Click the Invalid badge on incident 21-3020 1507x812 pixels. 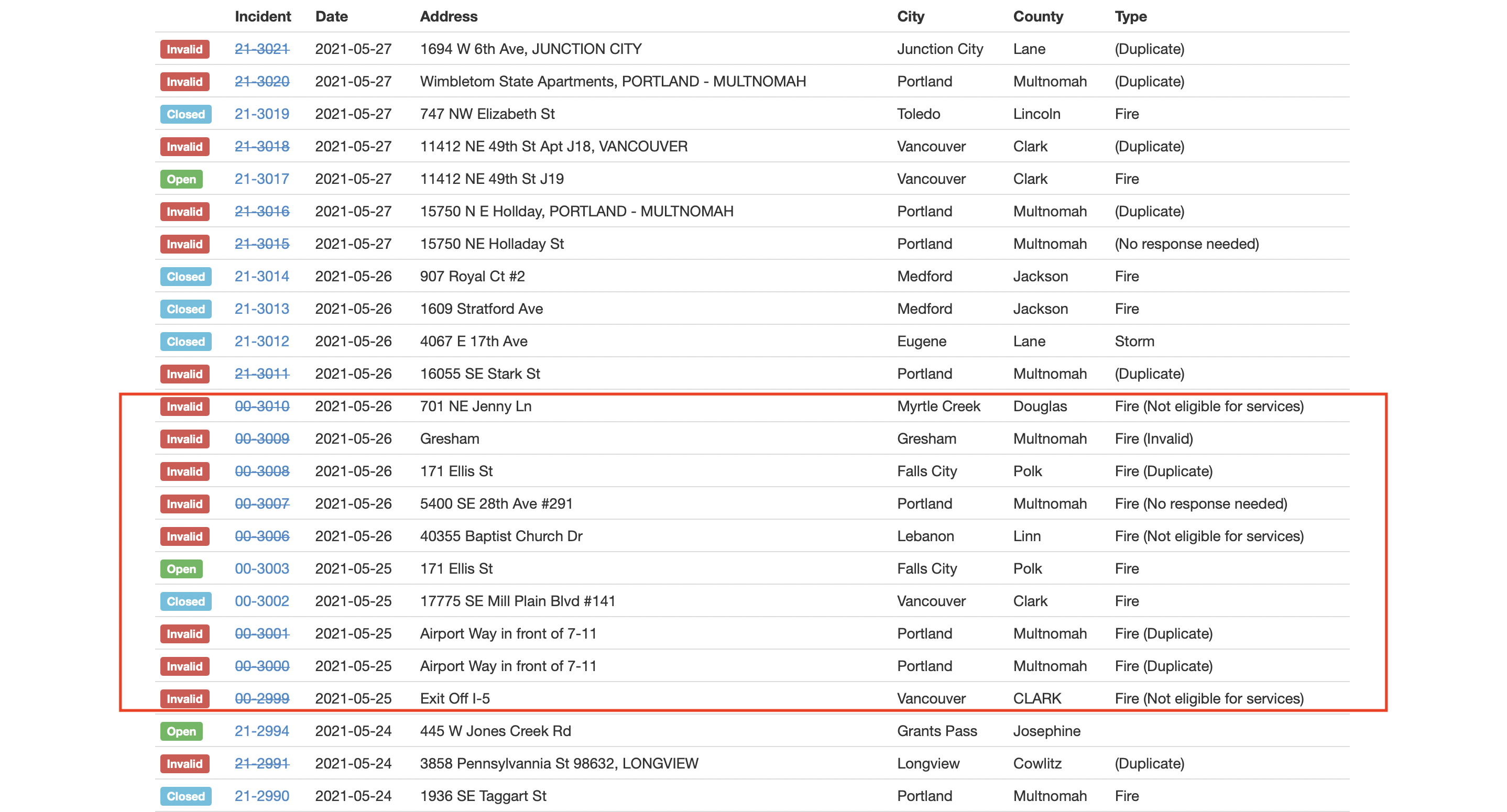point(184,82)
